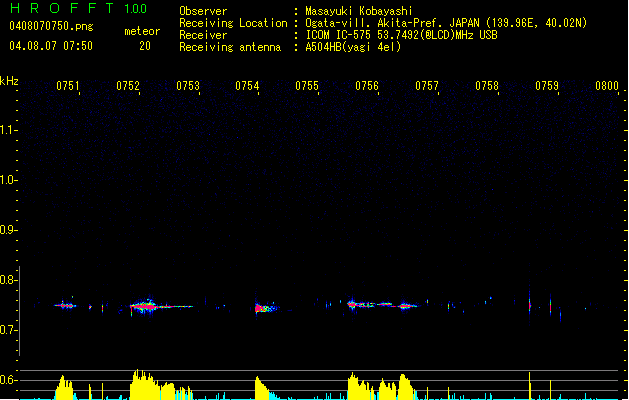
Task: Click the 1.1 kHz axis label
Action: (8, 130)
